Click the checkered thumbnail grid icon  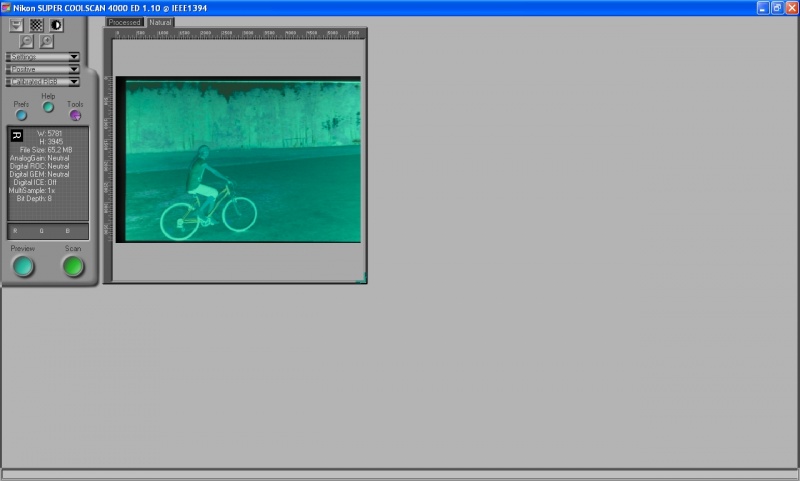(x=36, y=25)
